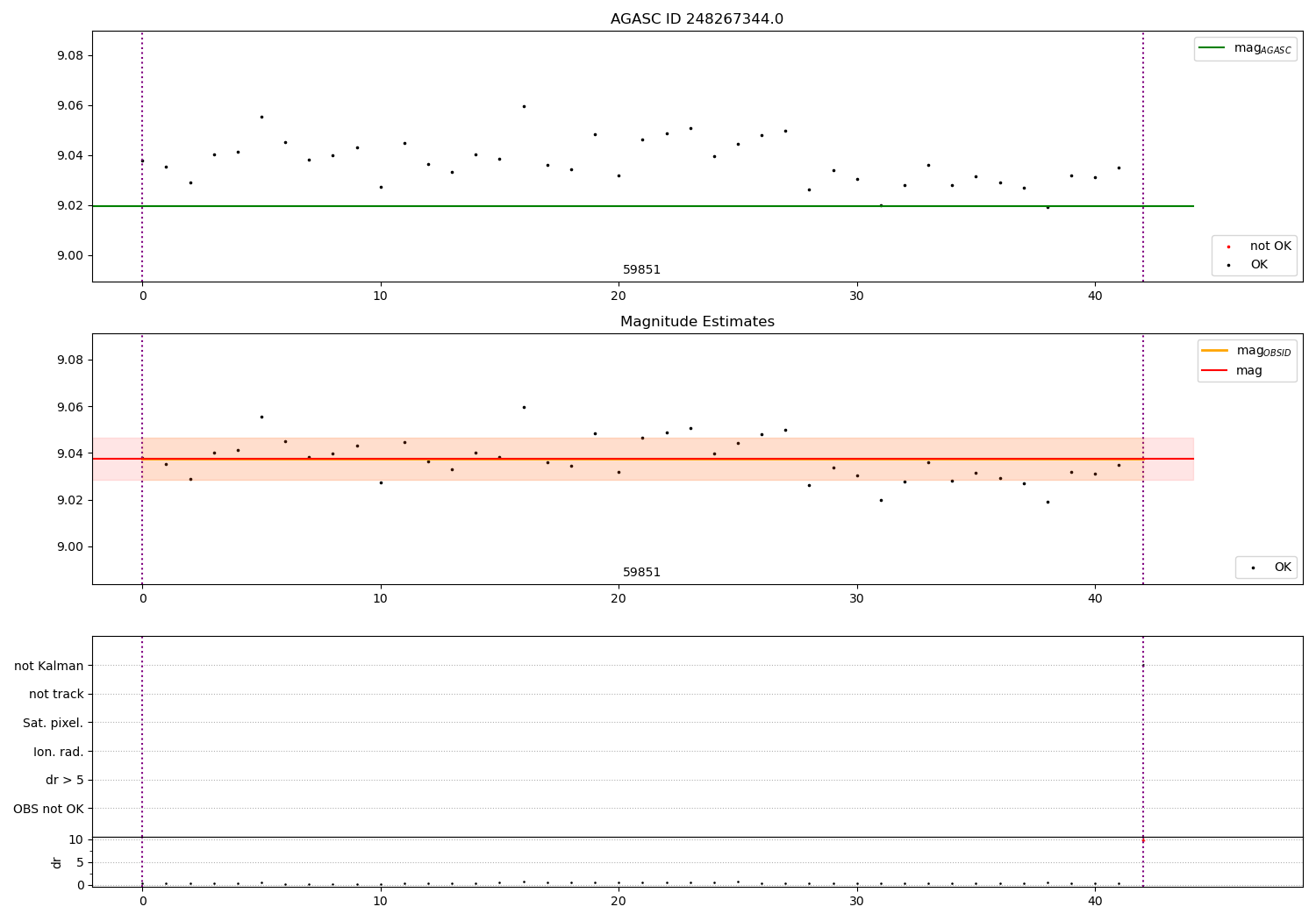Click the 9.00 tick label on the middle plot
The image size is (1316, 921).
tap(69, 547)
